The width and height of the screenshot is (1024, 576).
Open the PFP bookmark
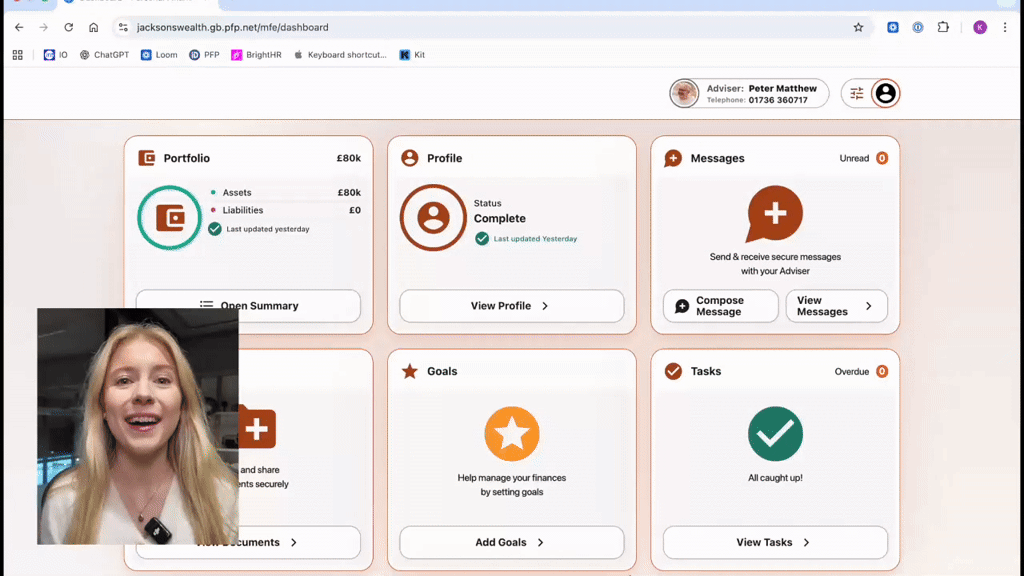click(x=204, y=55)
